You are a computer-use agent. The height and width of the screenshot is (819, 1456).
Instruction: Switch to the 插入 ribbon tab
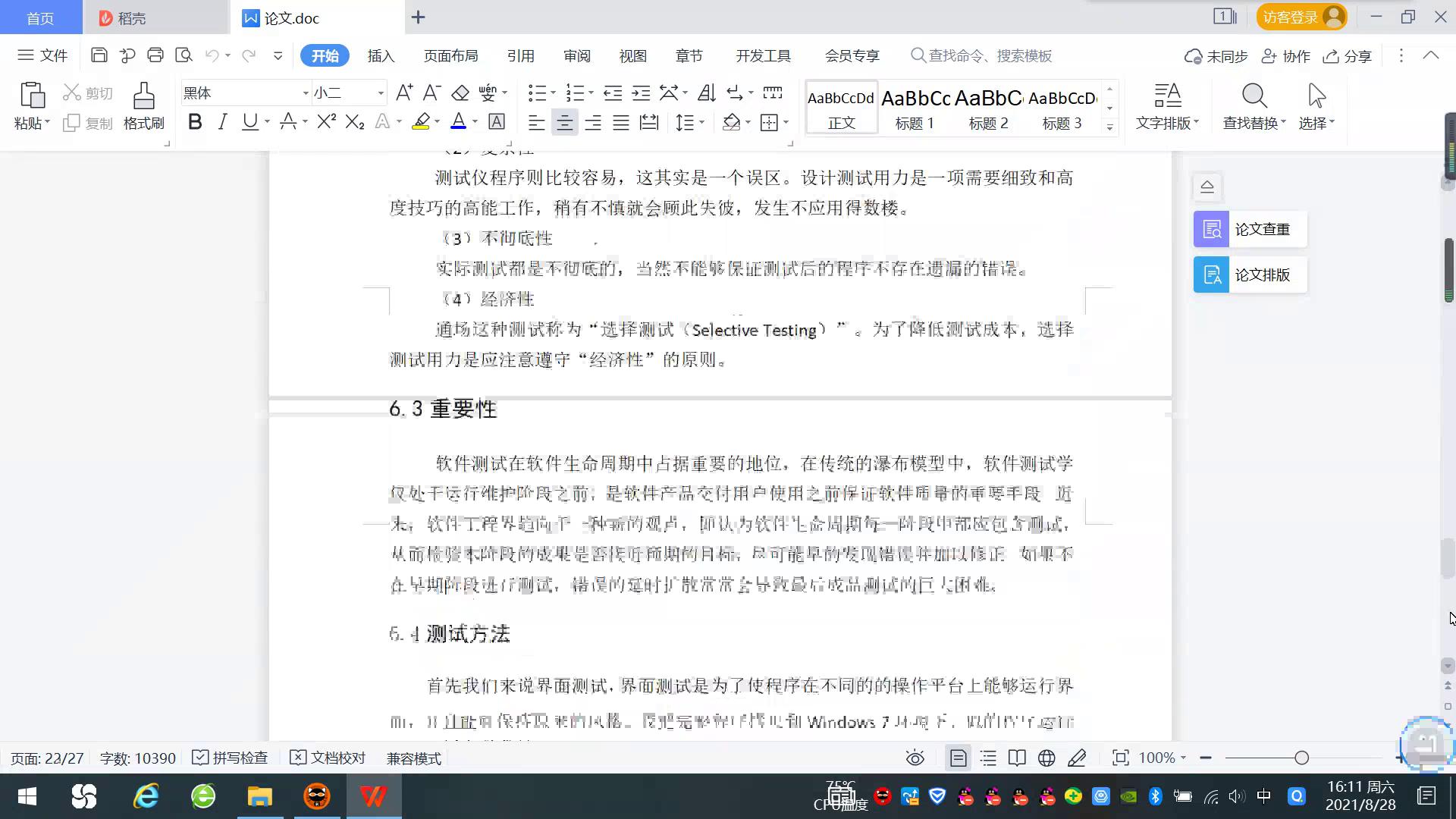pos(381,56)
